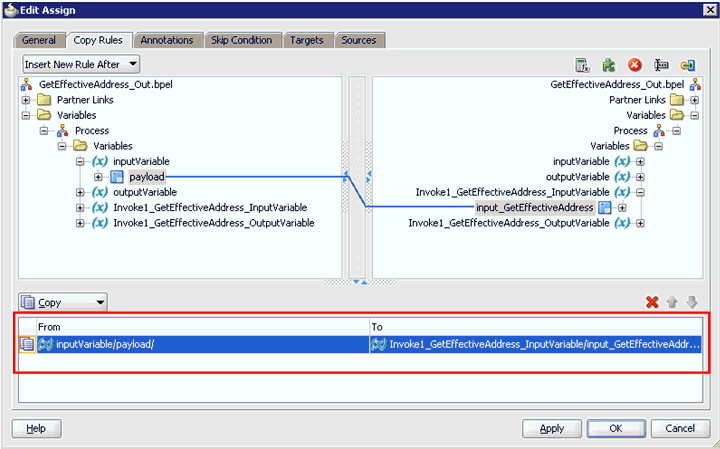Click the left Process node icon
Viewport: 720px width, 449px height.
[62, 130]
